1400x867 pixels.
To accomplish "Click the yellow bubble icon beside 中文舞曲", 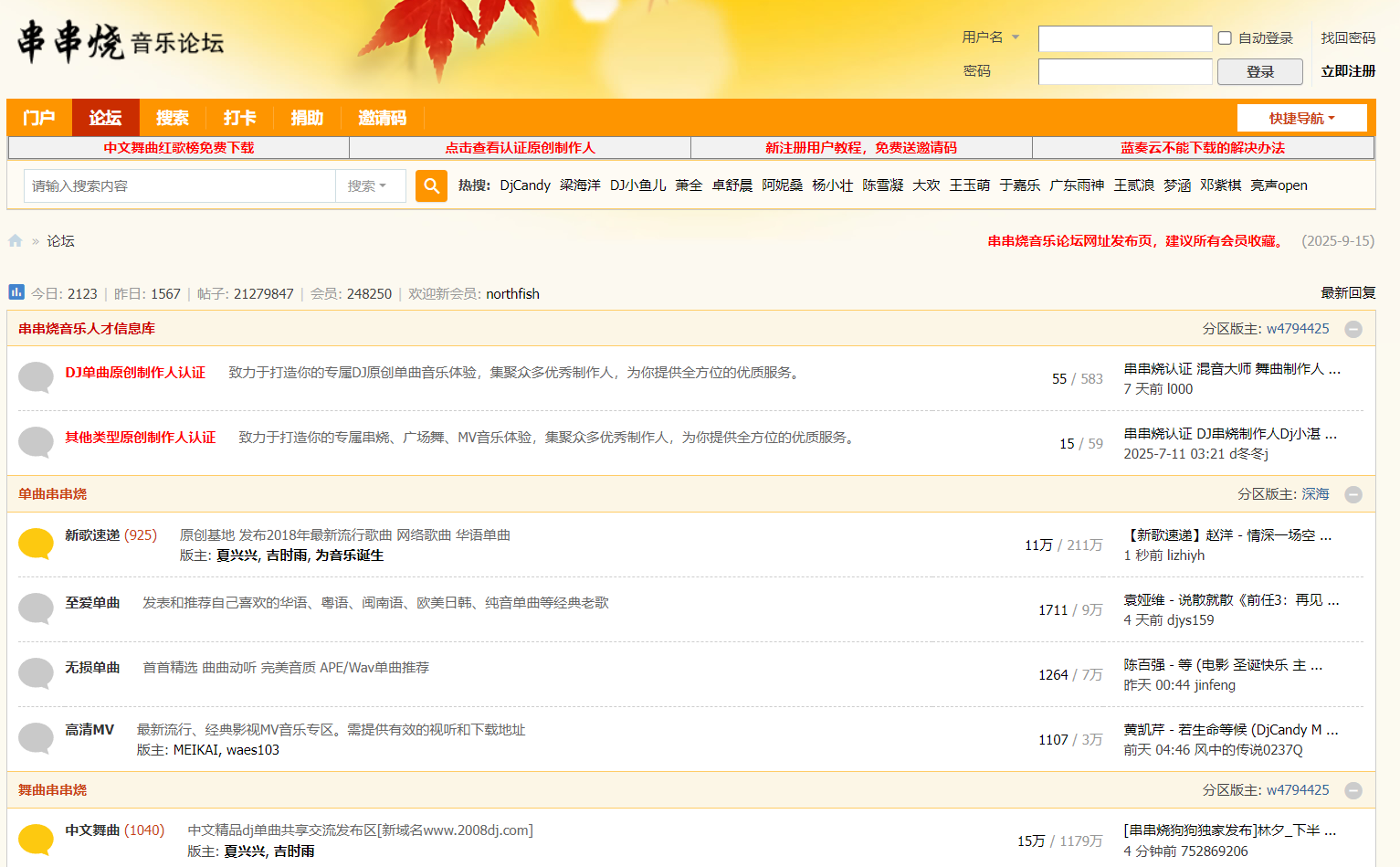I will (37, 839).
